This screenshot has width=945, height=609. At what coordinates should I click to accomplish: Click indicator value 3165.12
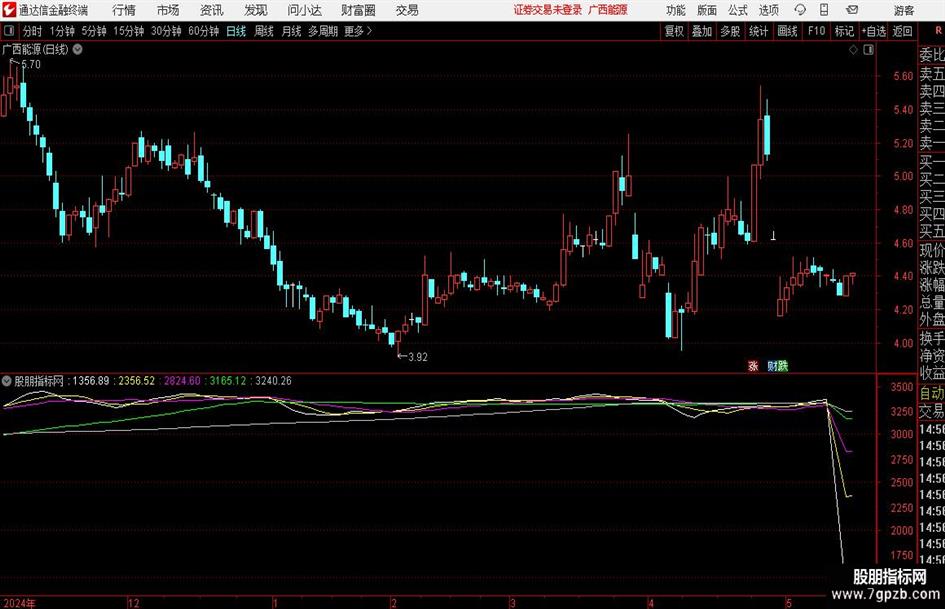(x=228, y=380)
